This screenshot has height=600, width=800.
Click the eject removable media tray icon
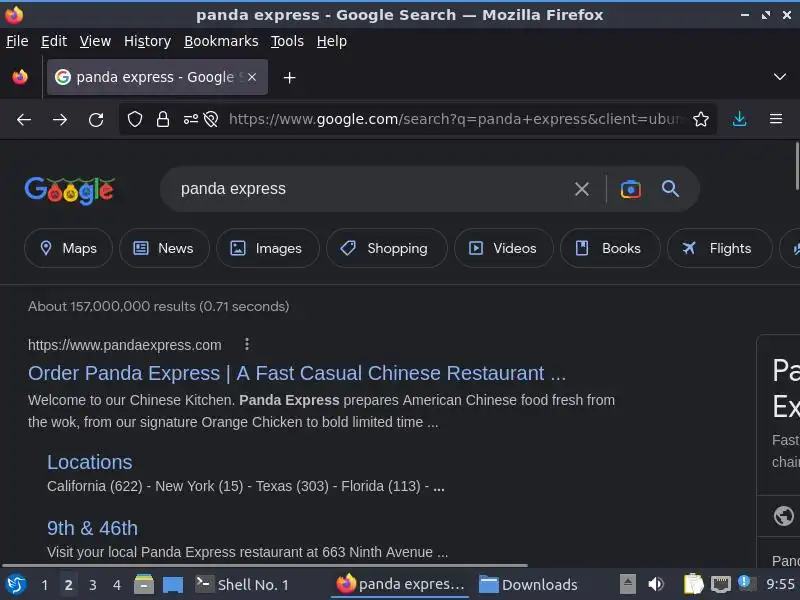pos(628,584)
